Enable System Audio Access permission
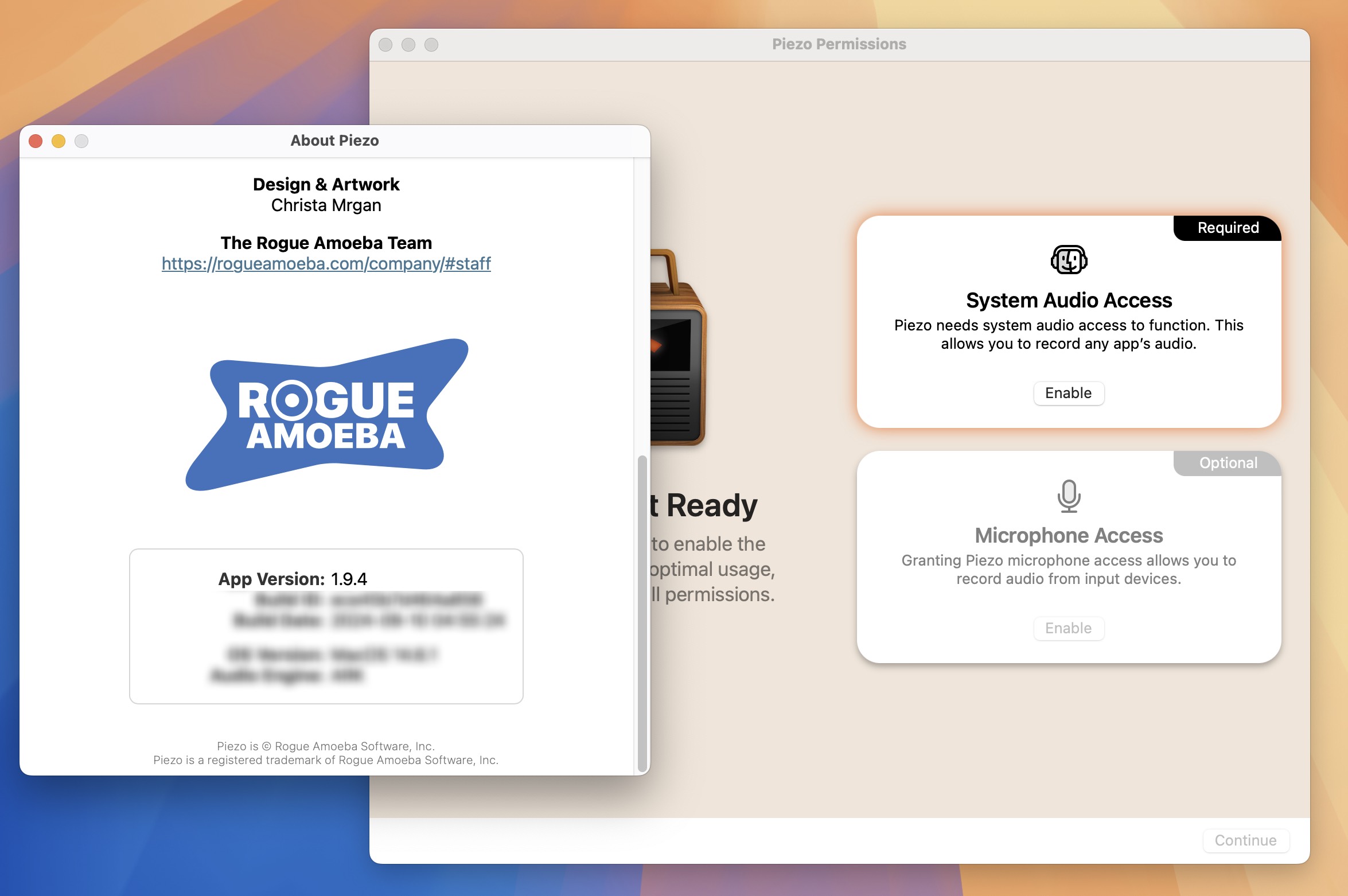The height and width of the screenshot is (896, 1348). click(1068, 393)
